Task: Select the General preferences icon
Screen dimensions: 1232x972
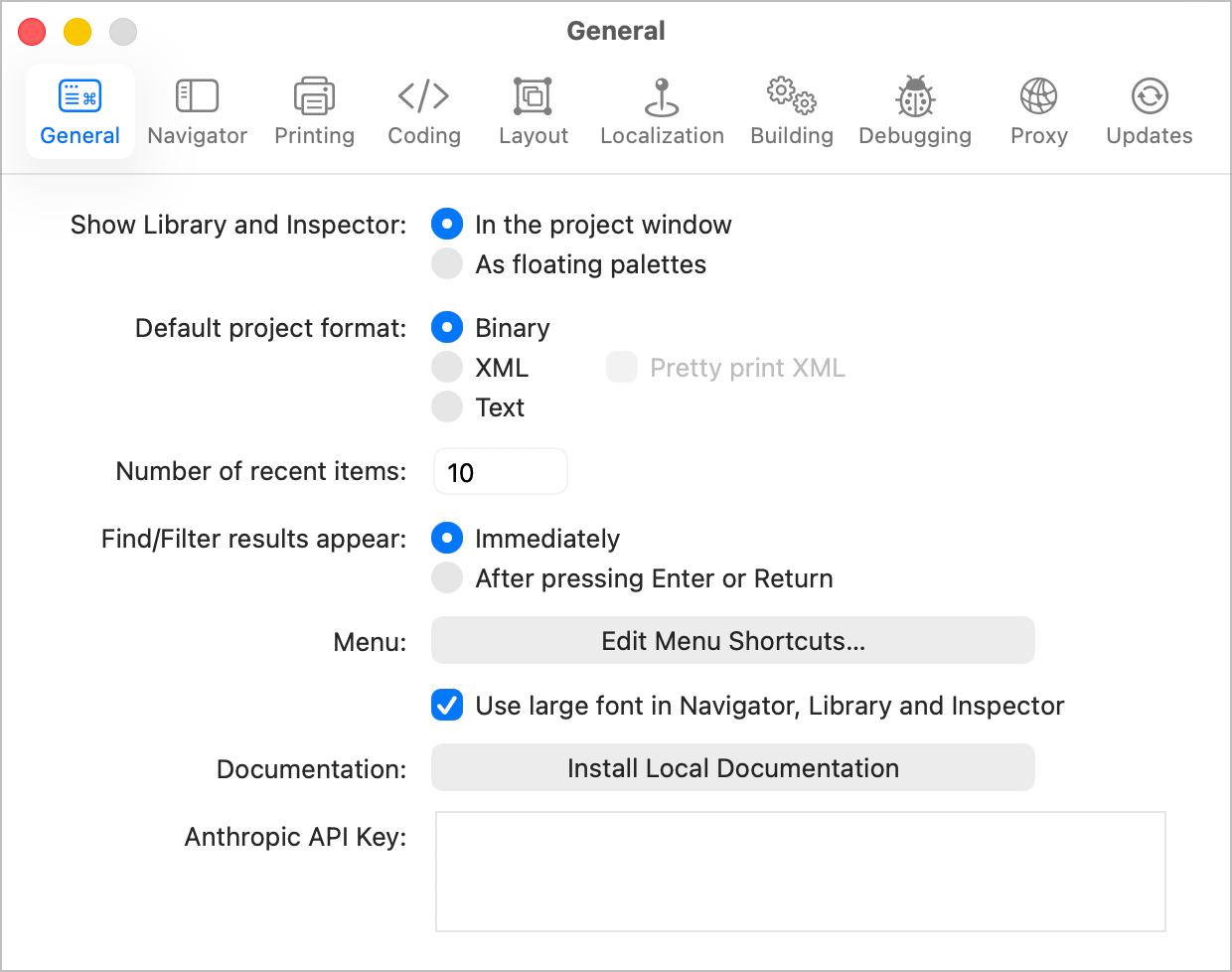Action: (x=79, y=96)
